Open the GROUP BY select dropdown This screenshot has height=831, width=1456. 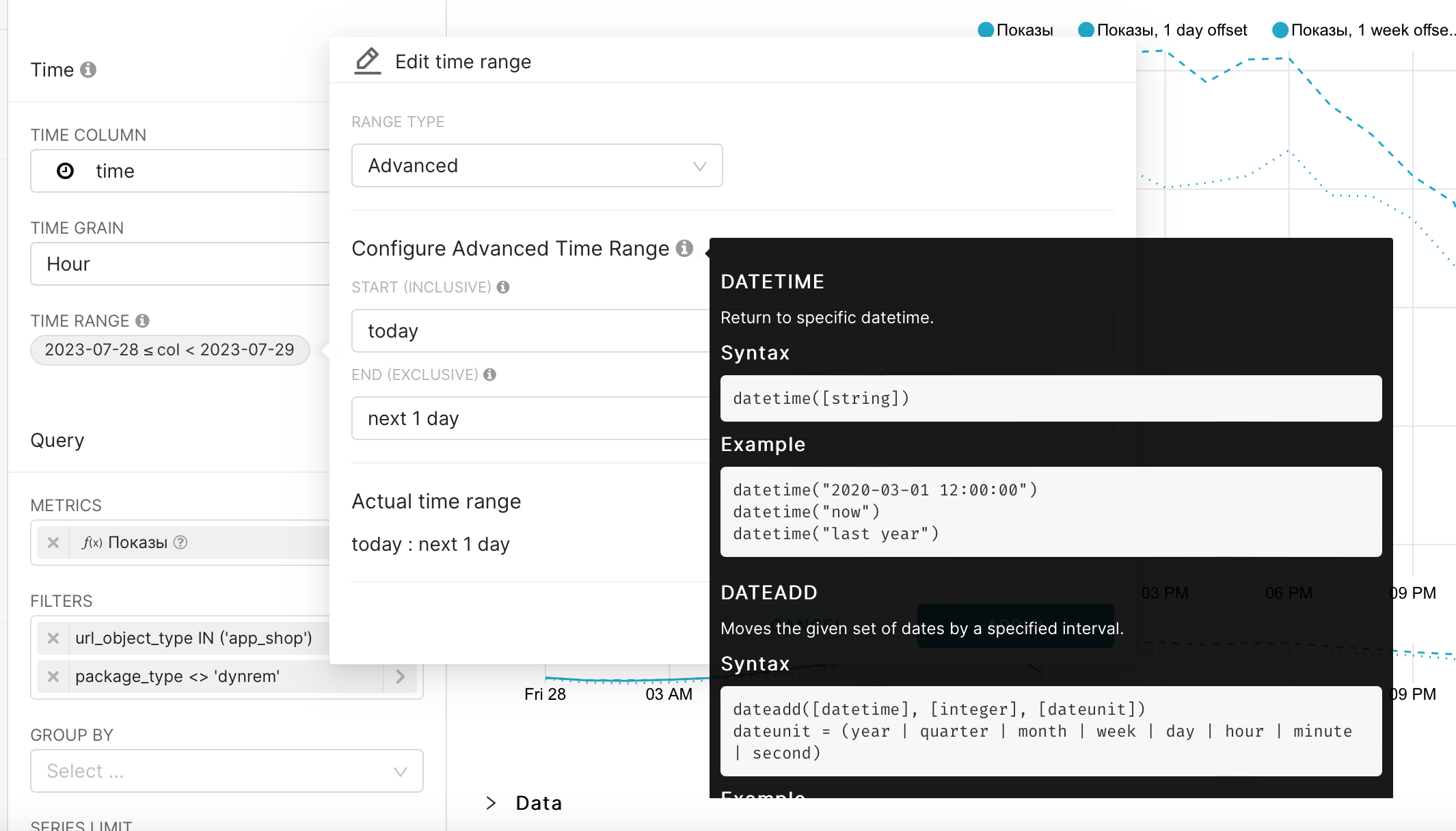click(226, 771)
